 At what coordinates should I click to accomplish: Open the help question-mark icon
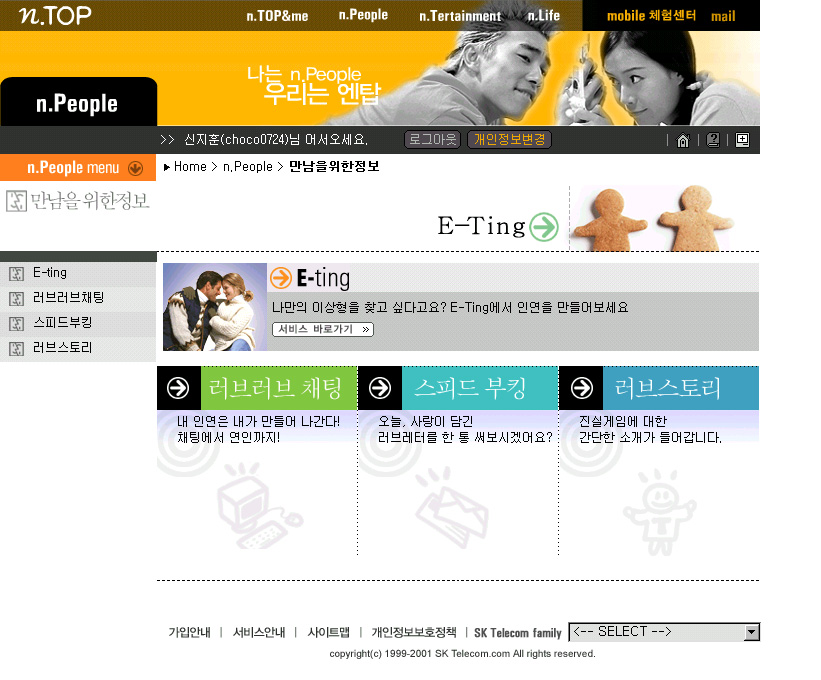point(713,140)
